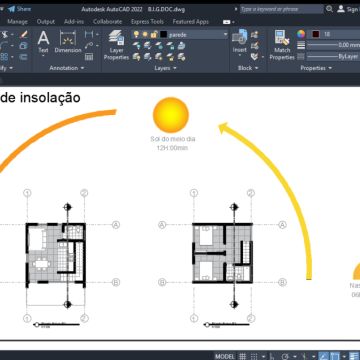Open the Collaborate ribbon tab
This screenshot has width=360, height=360.
pos(108,22)
